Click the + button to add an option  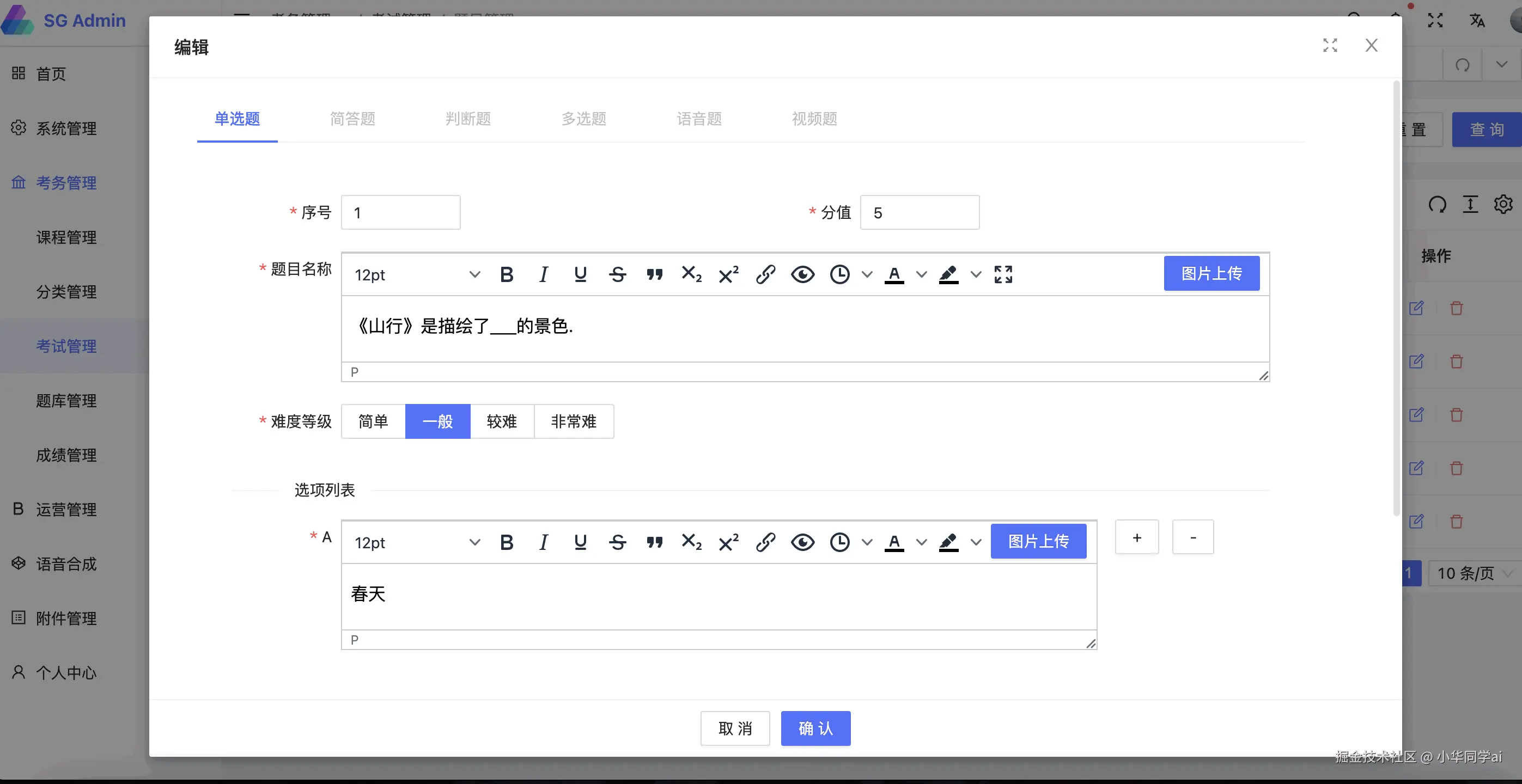coord(1136,537)
